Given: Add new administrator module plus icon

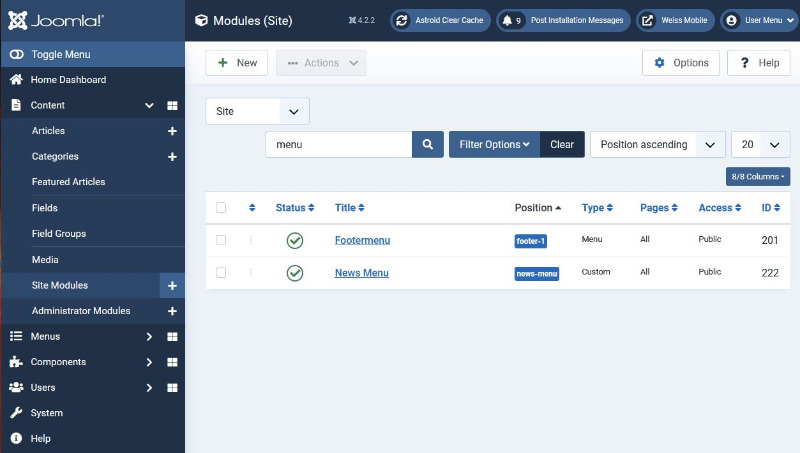Looking at the screenshot, I should pyautogui.click(x=172, y=311).
